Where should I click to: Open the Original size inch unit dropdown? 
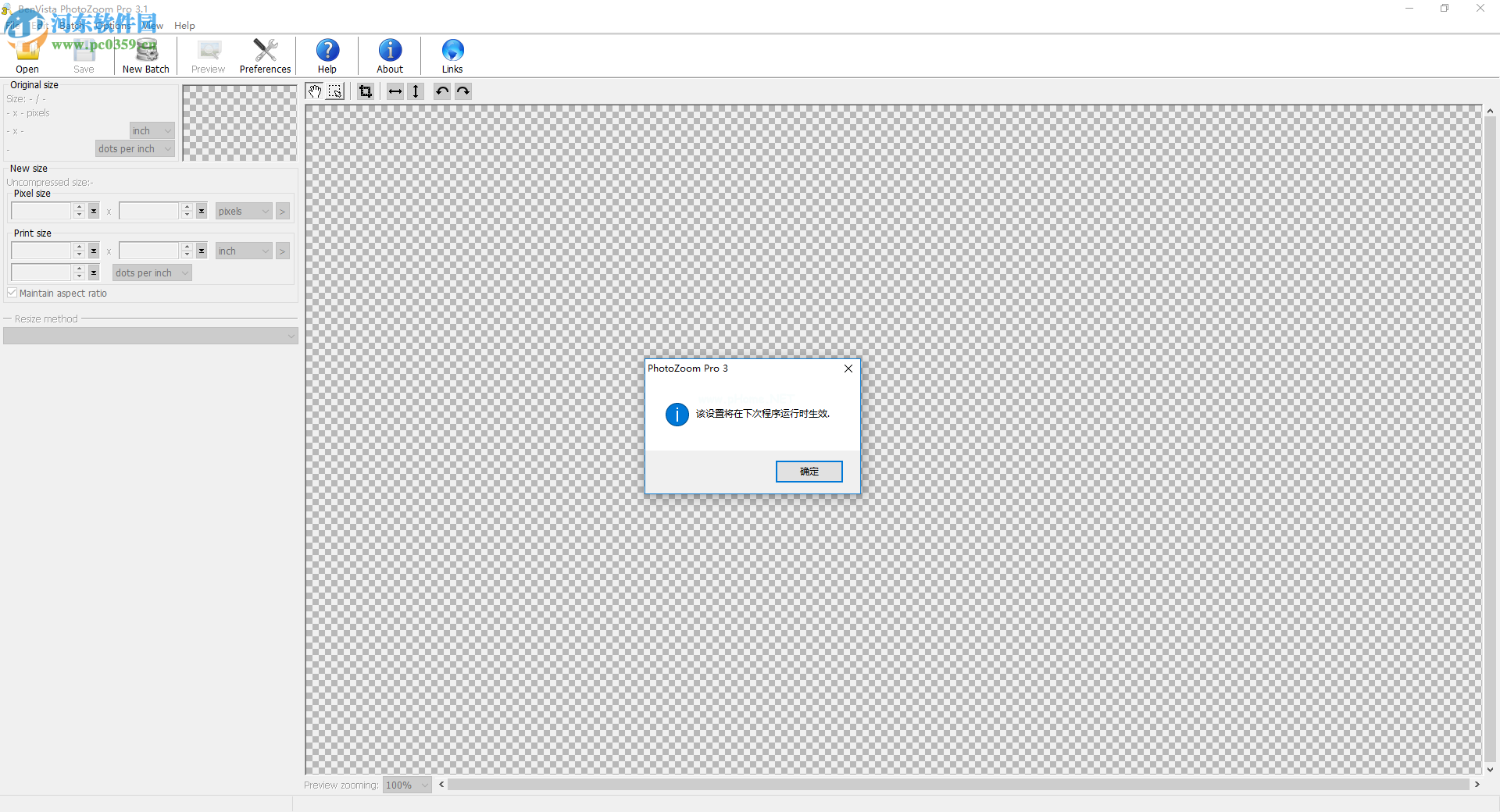152,130
